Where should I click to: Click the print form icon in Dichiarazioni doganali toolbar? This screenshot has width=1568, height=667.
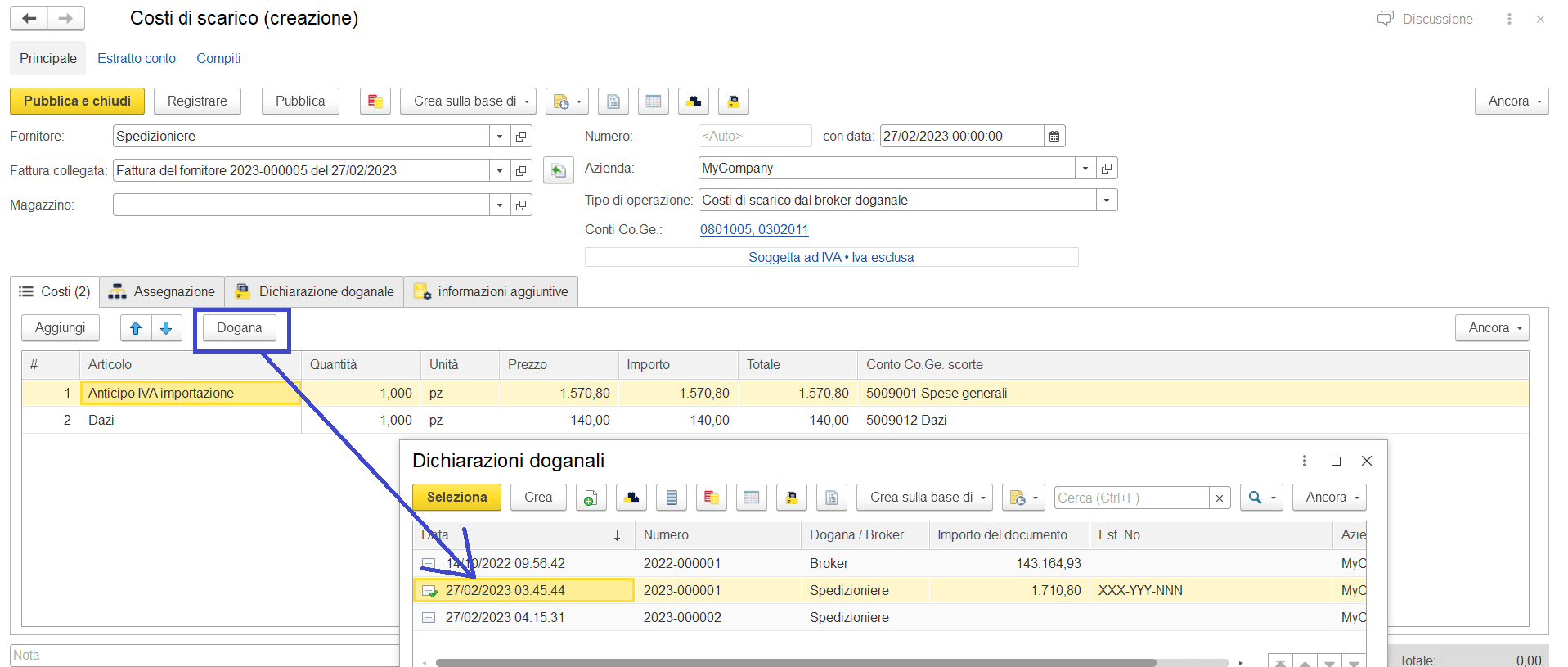coord(832,498)
